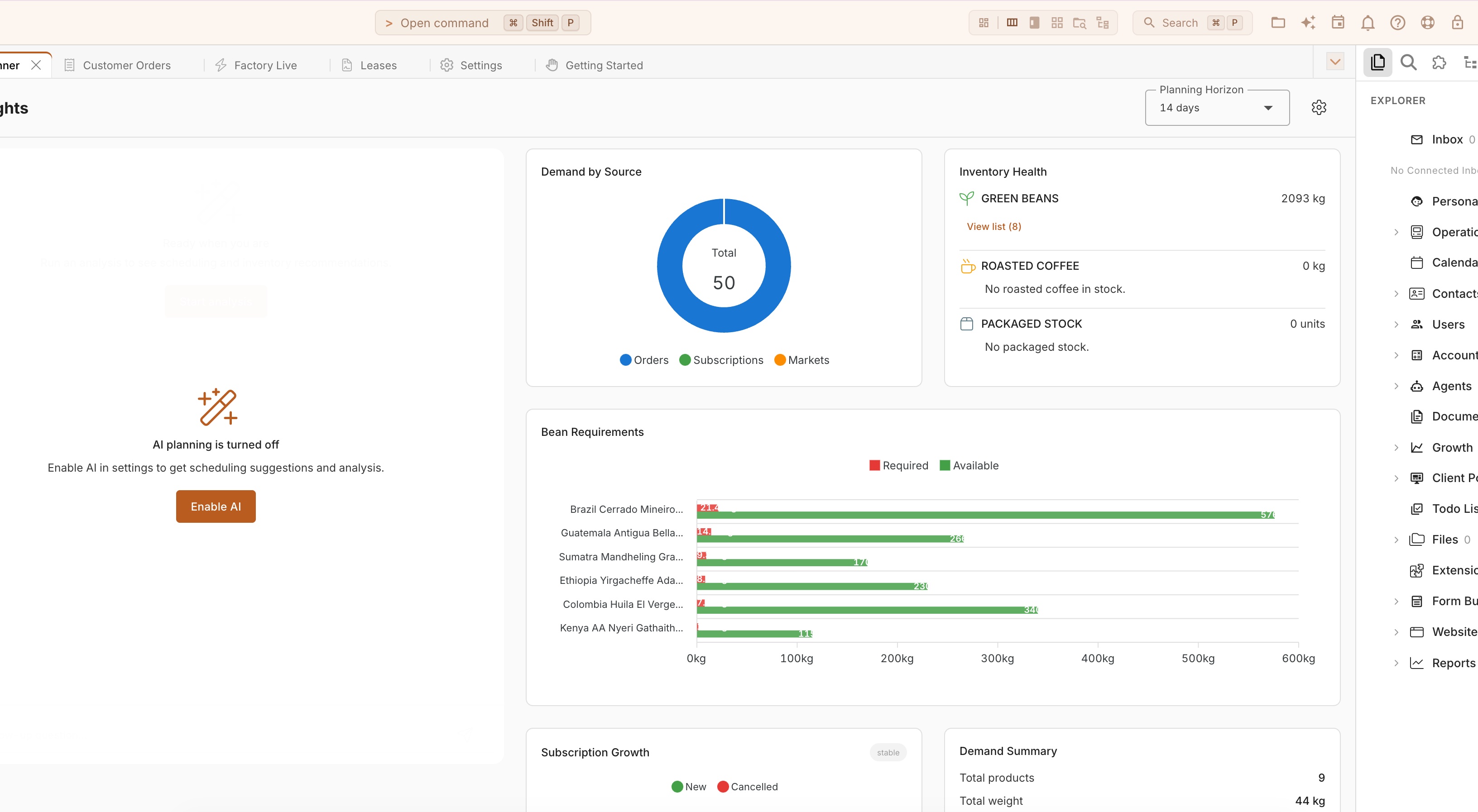The image size is (1478, 812).
Task: Click the lock icon in top bar
Action: click(1457, 23)
